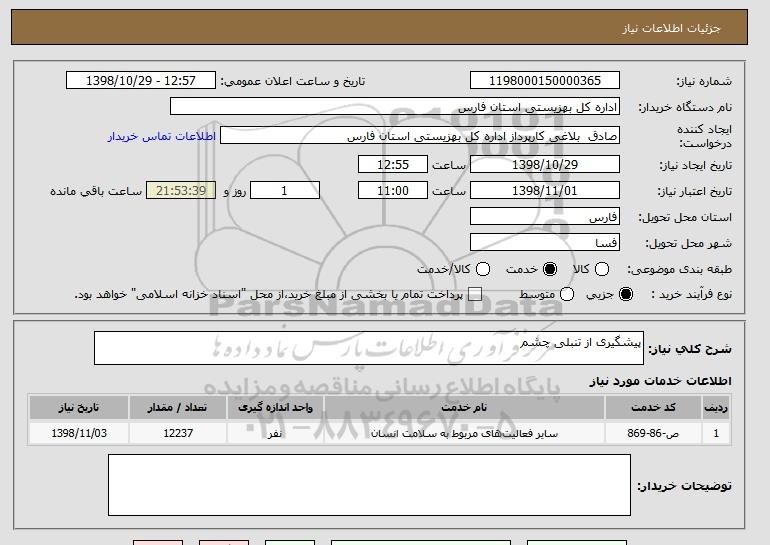The width and height of the screenshot is (770, 545).
Task: Click service code cell ص-86-869
Action: click(653, 433)
